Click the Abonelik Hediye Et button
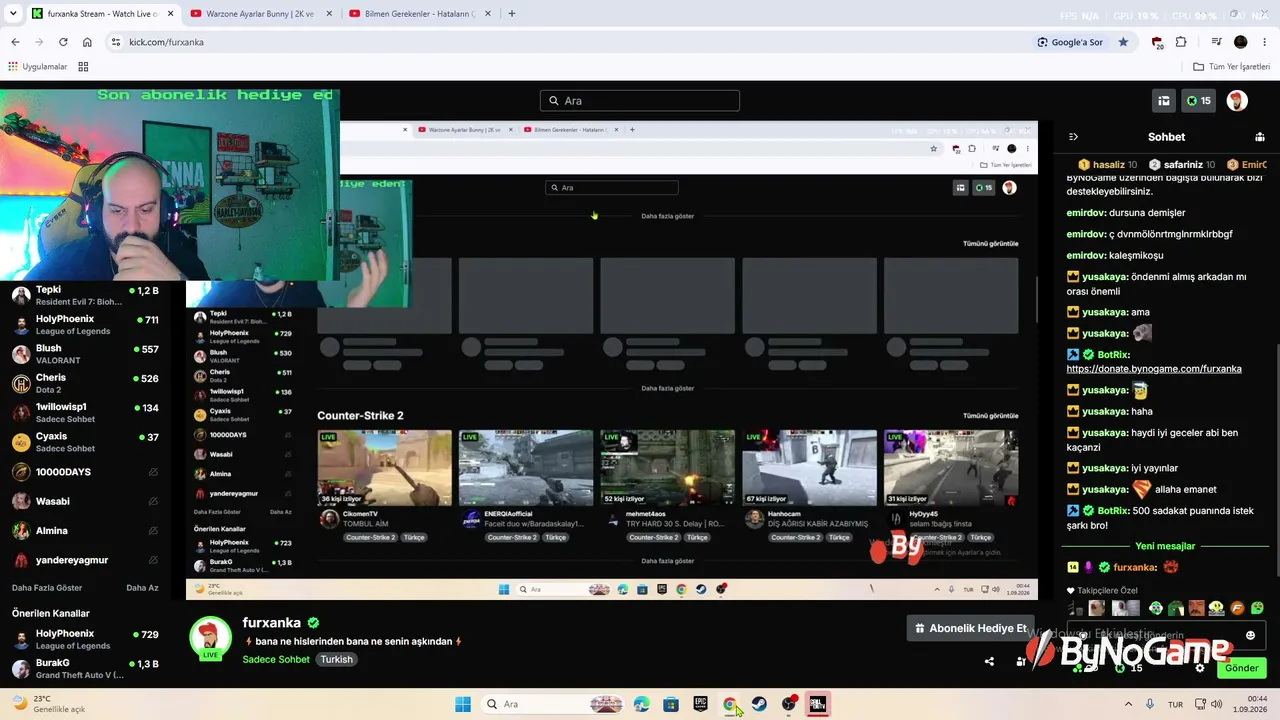 point(968,628)
